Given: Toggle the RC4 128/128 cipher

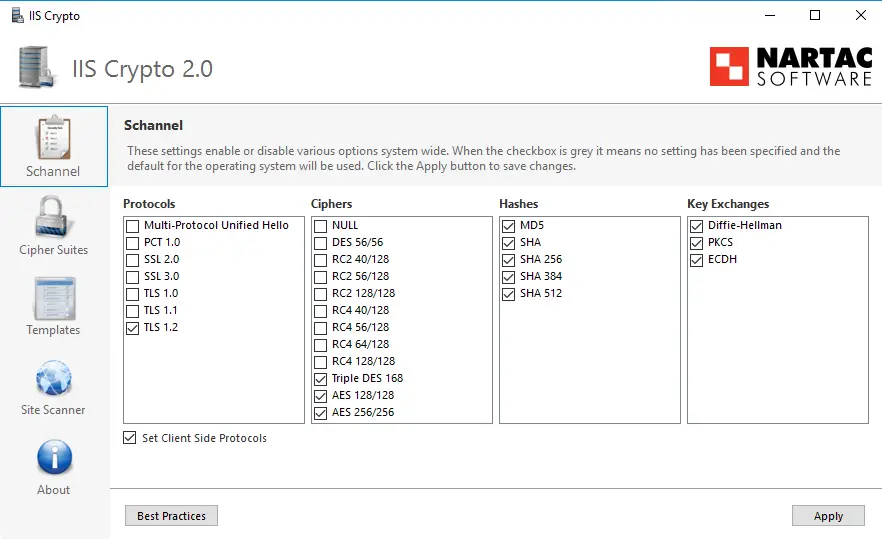Looking at the screenshot, I should pos(320,362).
